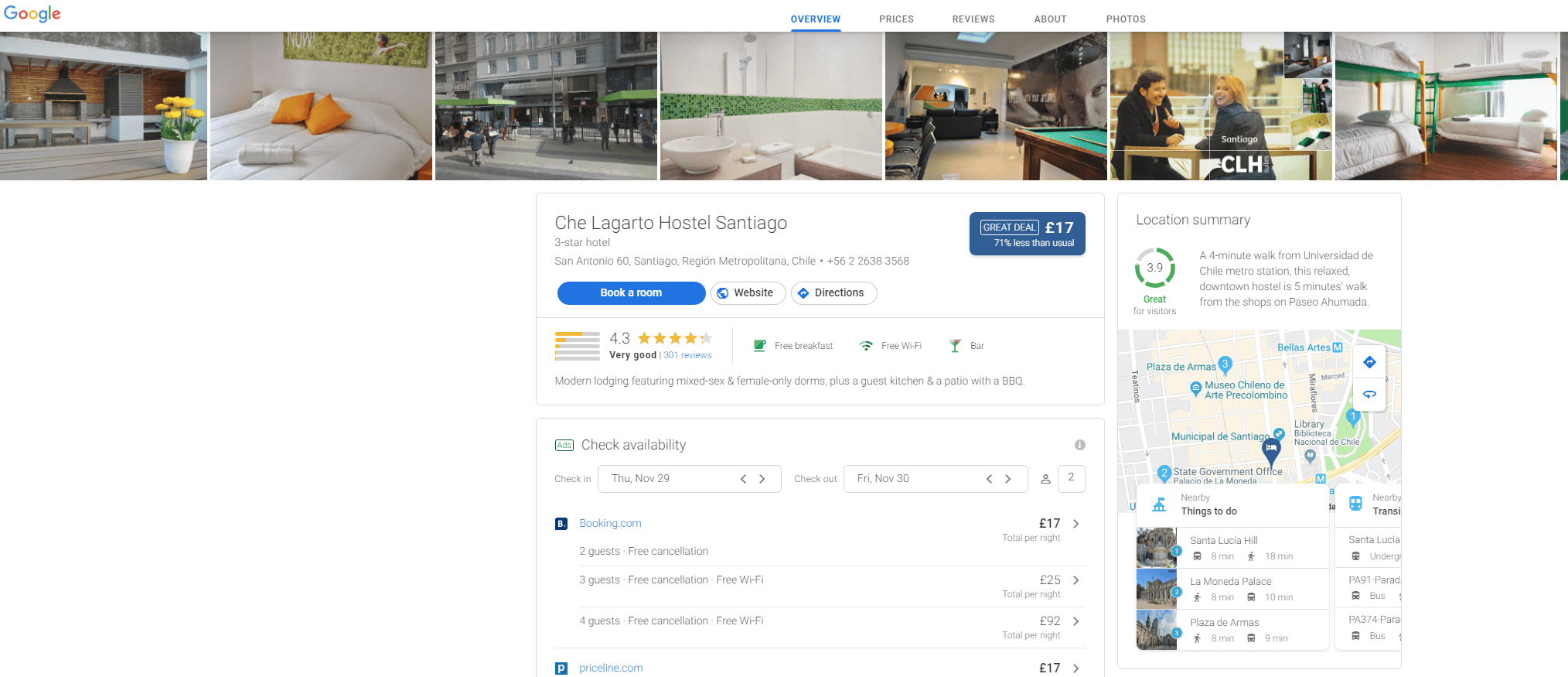Click Museo Chileno de Arte Precolombino marker

click(x=1196, y=388)
